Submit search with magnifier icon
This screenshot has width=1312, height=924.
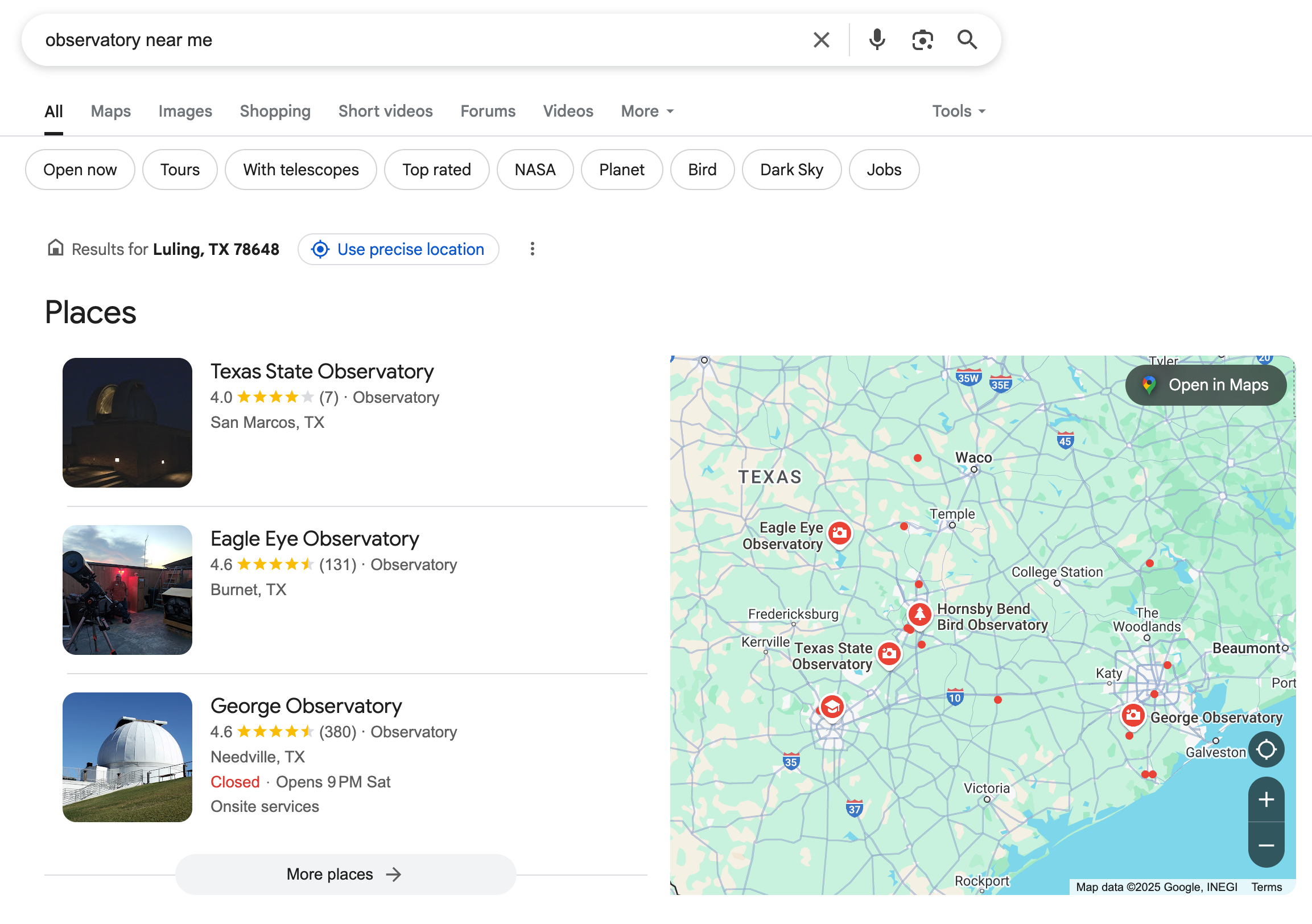pyautogui.click(x=967, y=40)
